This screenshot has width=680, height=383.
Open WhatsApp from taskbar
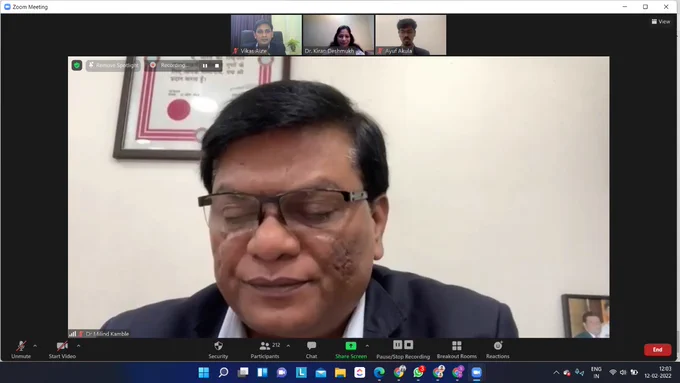418,373
